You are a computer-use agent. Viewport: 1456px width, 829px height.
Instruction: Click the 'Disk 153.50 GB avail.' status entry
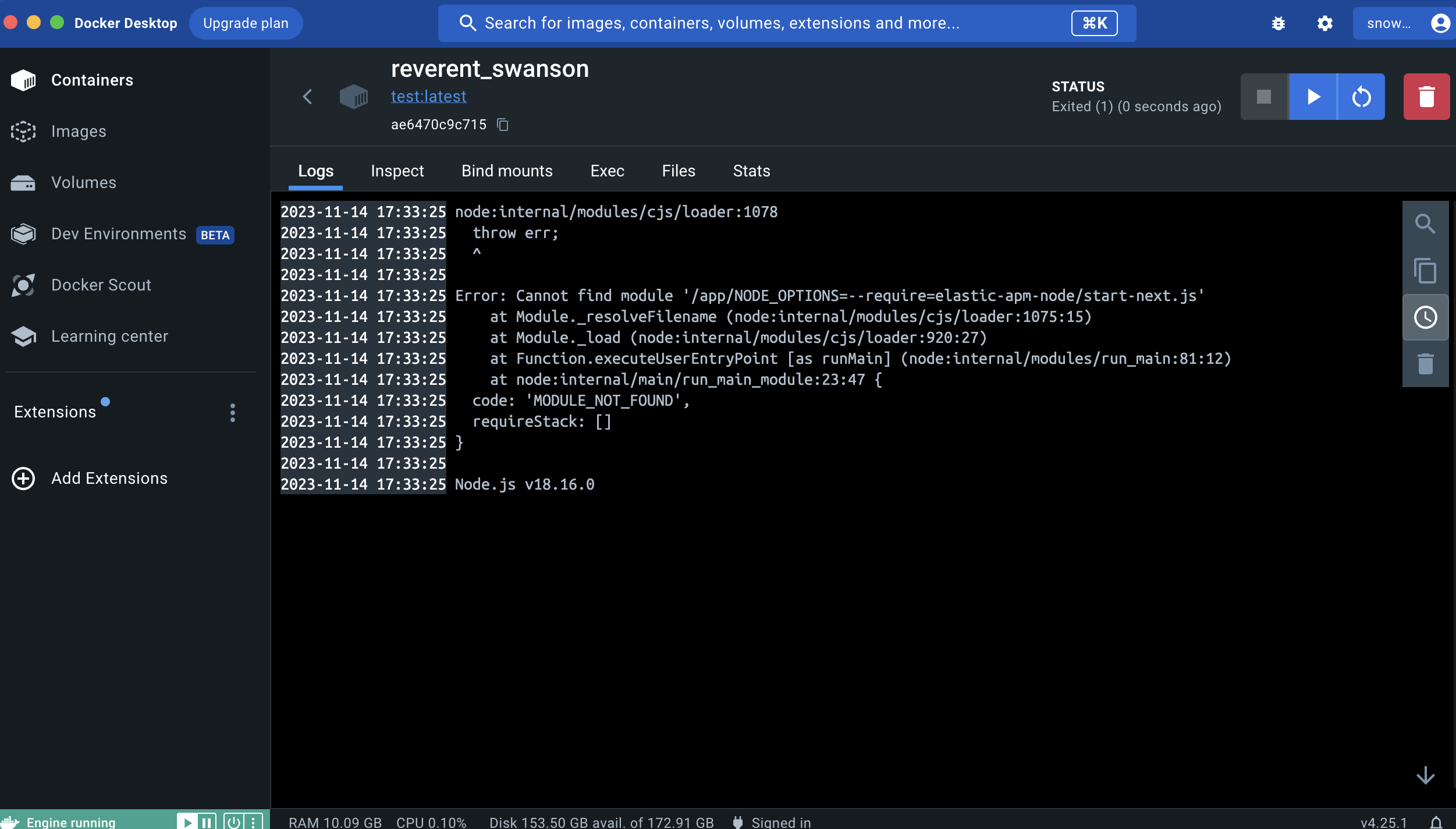click(601, 822)
